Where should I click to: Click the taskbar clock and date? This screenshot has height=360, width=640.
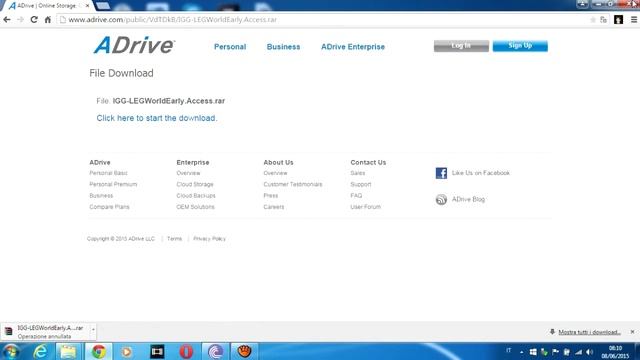tap(615, 352)
